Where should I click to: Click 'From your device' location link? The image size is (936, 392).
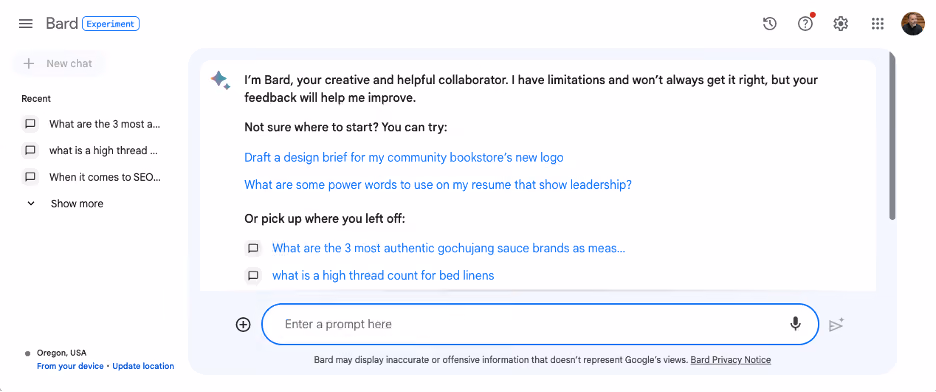(x=70, y=366)
